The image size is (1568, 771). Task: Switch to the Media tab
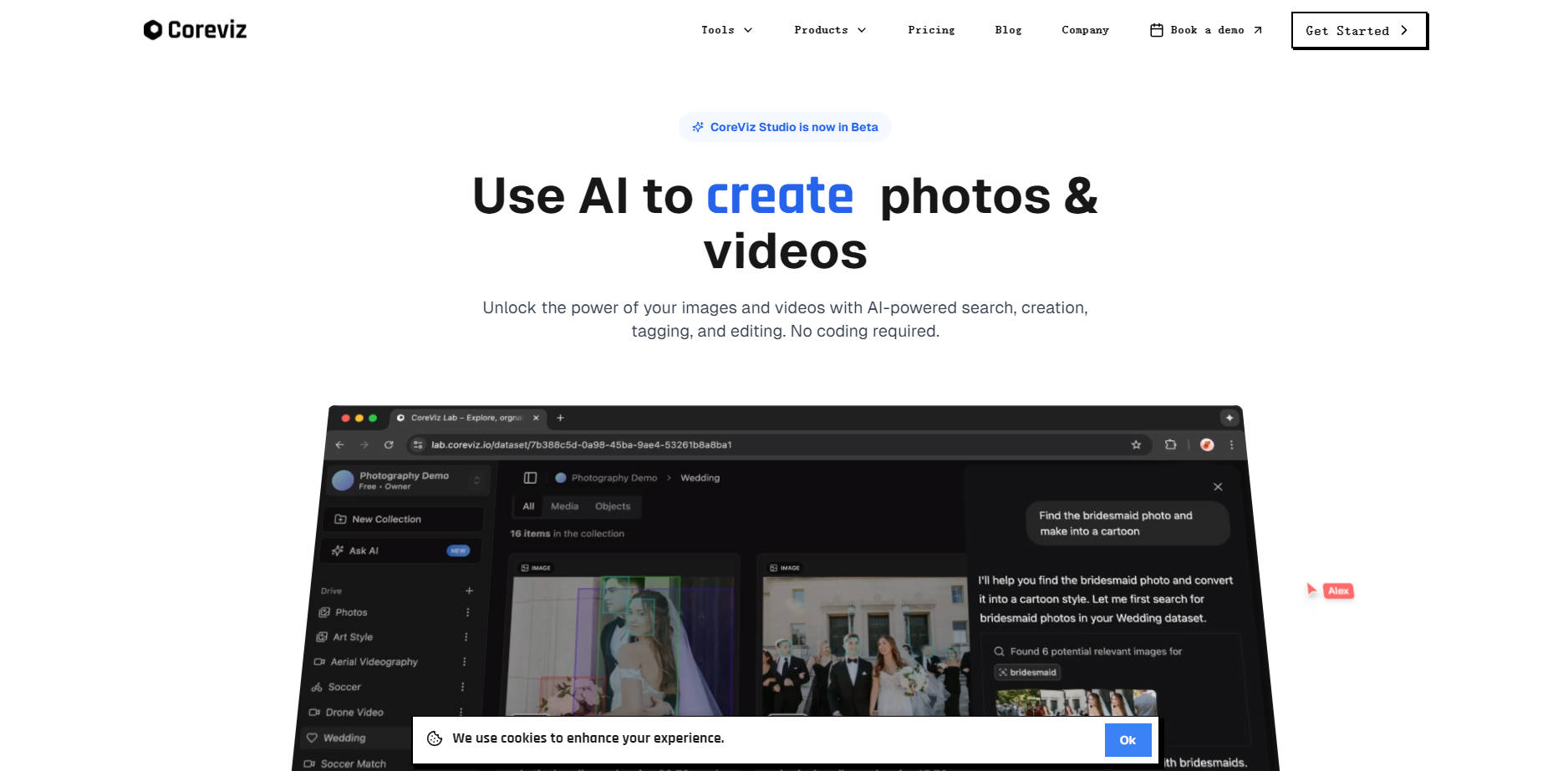pyautogui.click(x=564, y=506)
